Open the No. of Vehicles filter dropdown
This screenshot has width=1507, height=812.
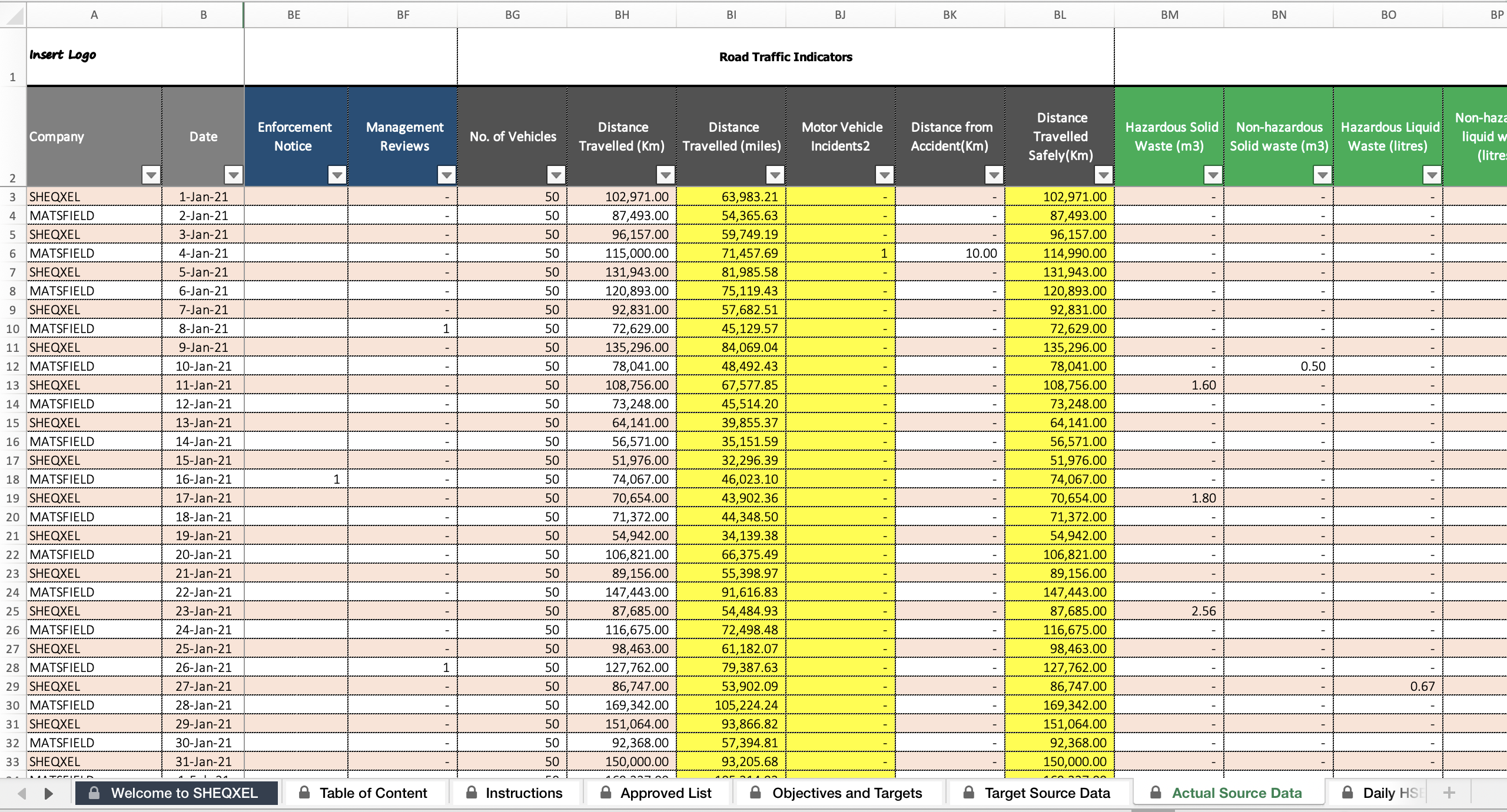556,175
